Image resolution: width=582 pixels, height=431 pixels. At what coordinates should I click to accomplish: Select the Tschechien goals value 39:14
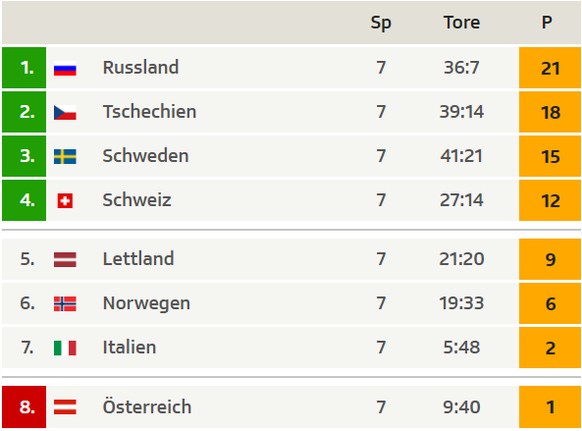pyautogui.click(x=462, y=112)
